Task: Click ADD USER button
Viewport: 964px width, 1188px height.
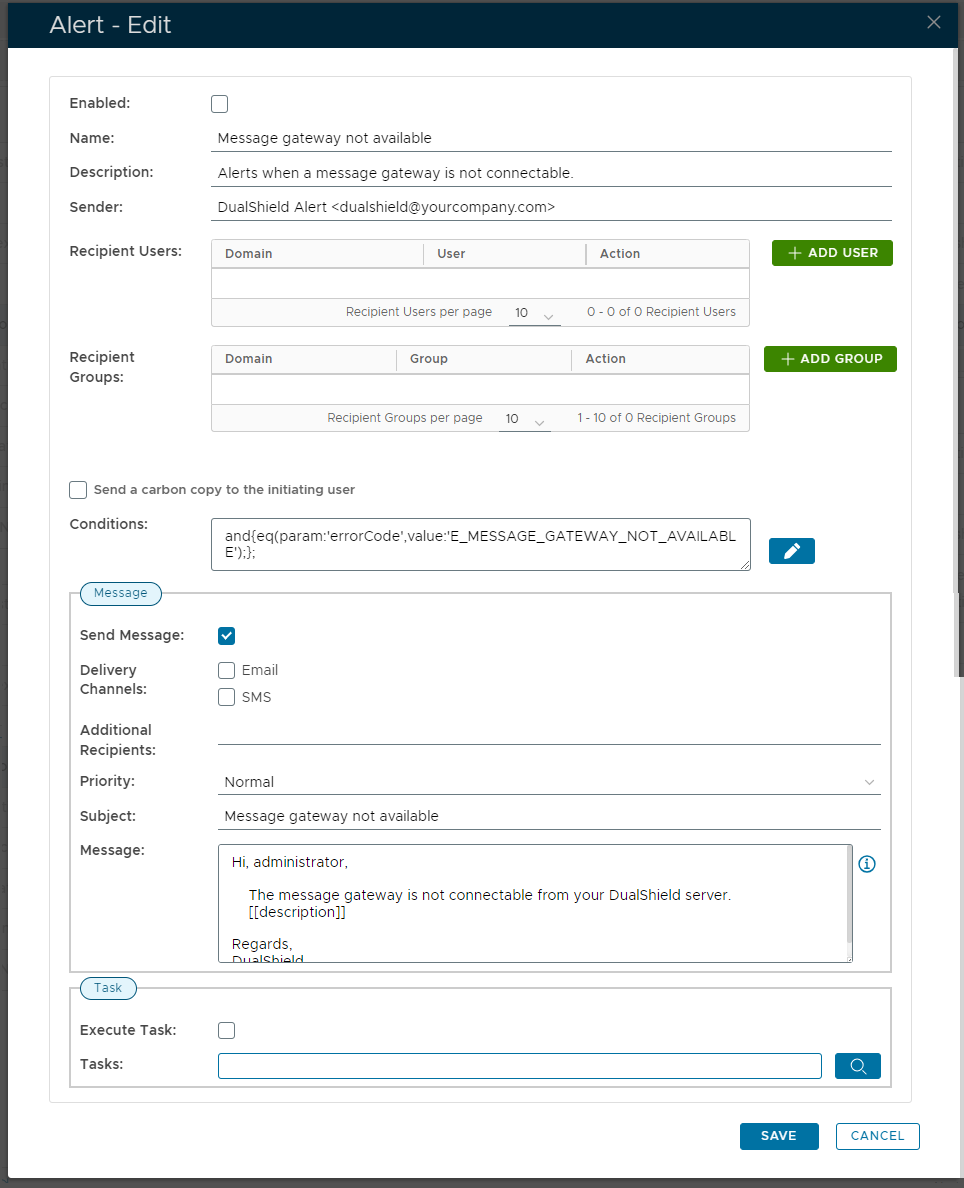Action: (832, 253)
